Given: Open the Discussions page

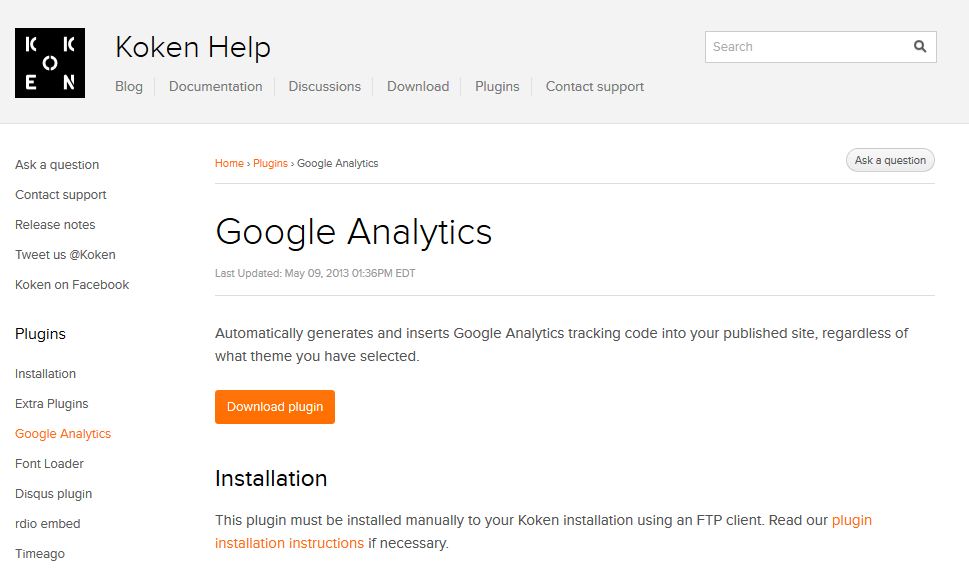Looking at the screenshot, I should pyautogui.click(x=325, y=87).
